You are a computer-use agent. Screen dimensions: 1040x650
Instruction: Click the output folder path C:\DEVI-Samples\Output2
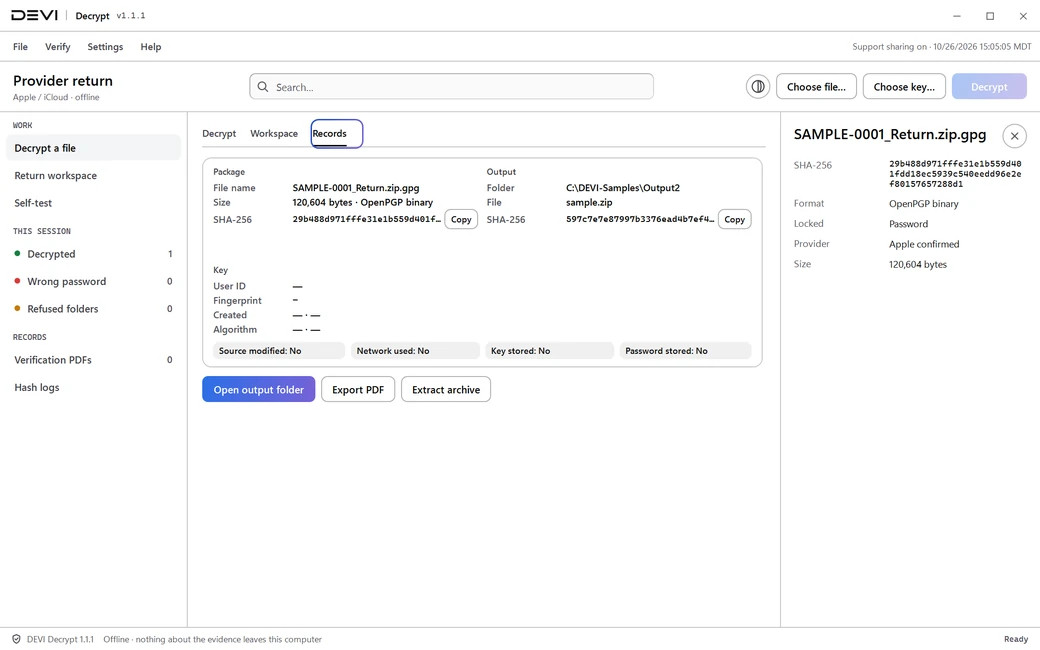[x=623, y=188]
